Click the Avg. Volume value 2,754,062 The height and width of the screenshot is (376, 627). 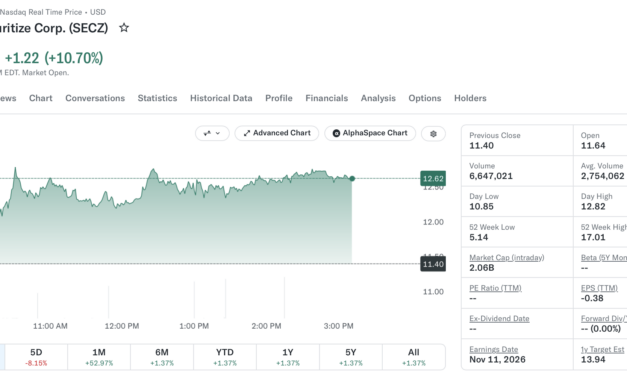click(602, 176)
